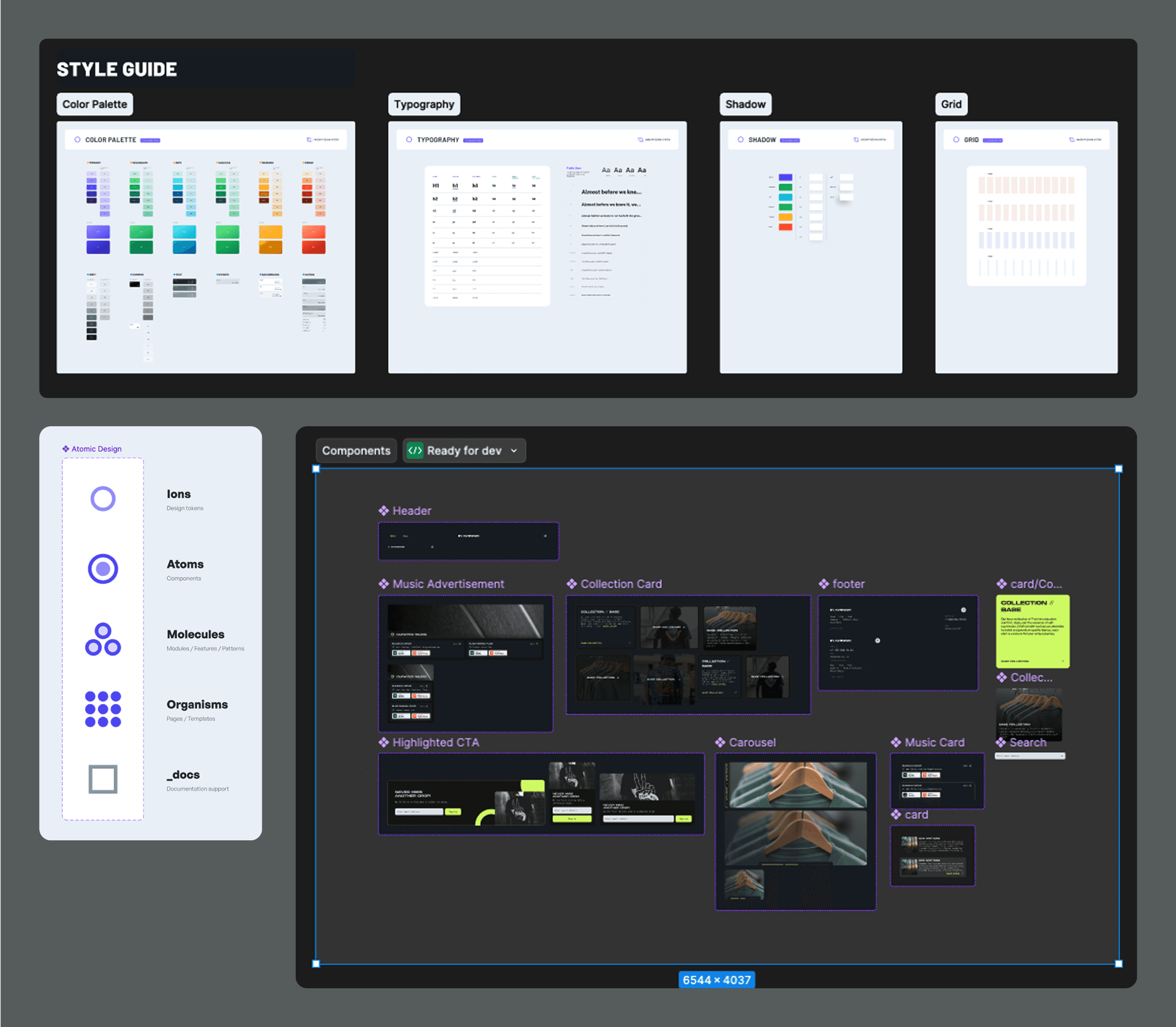Click the _docs square icon
The image size is (1176, 1027).
(103, 779)
